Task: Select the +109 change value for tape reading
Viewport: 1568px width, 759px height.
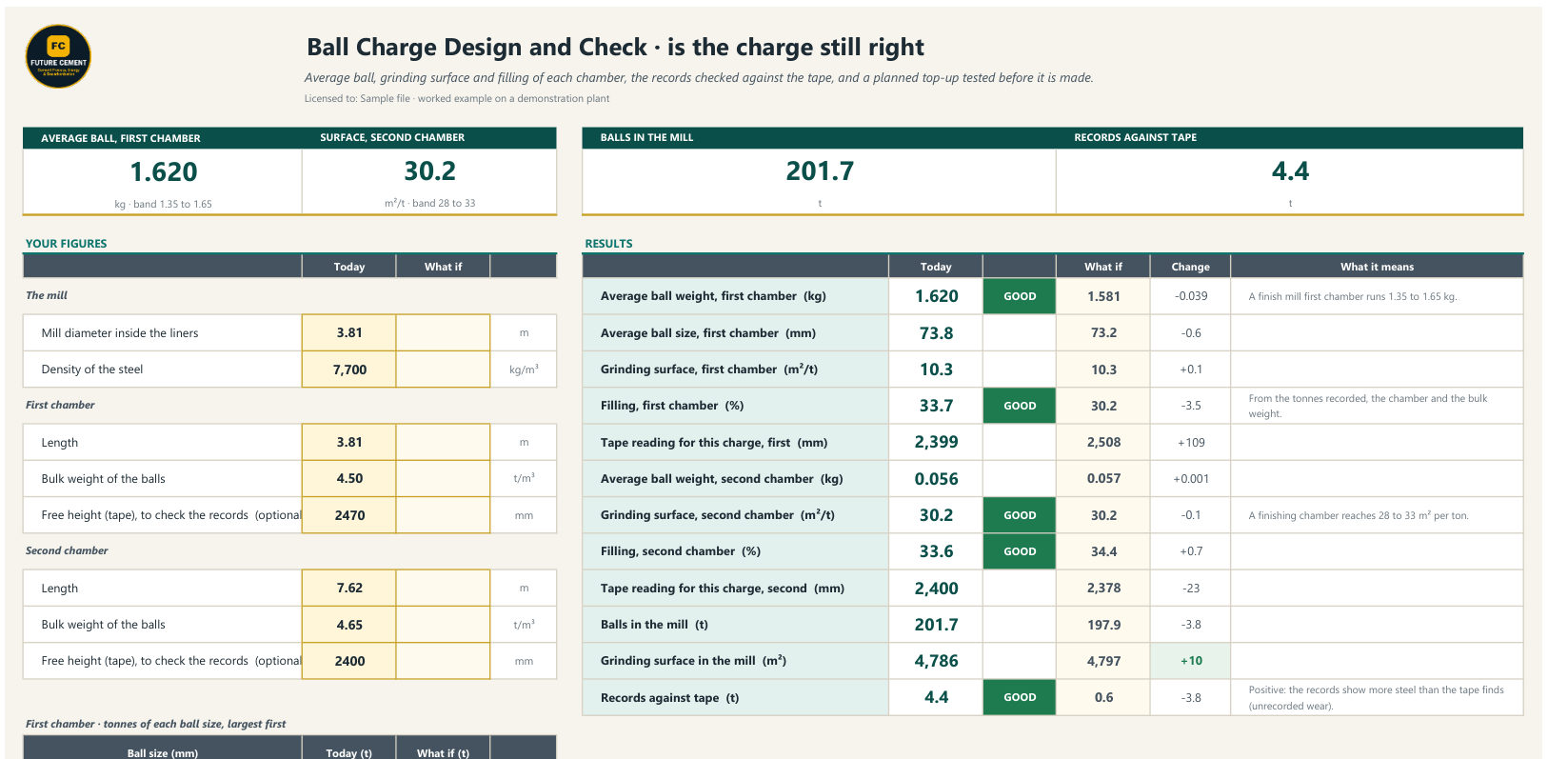Action: tap(1191, 443)
